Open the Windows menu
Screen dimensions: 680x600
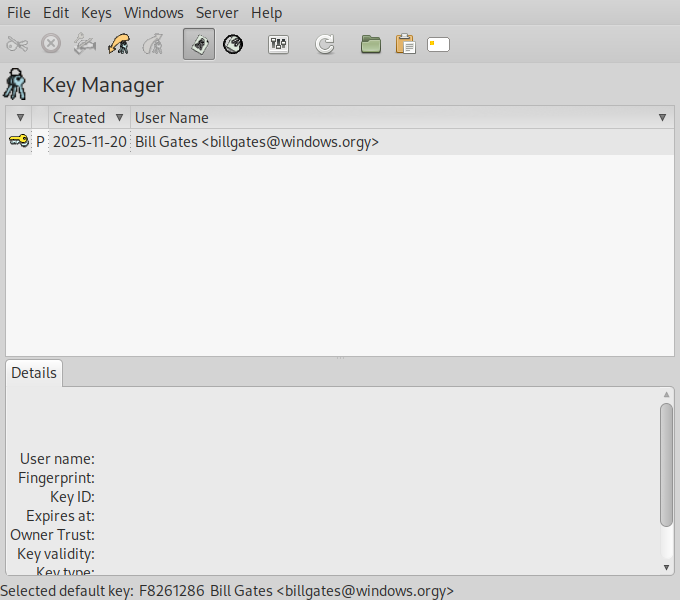pyautogui.click(x=154, y=13)
